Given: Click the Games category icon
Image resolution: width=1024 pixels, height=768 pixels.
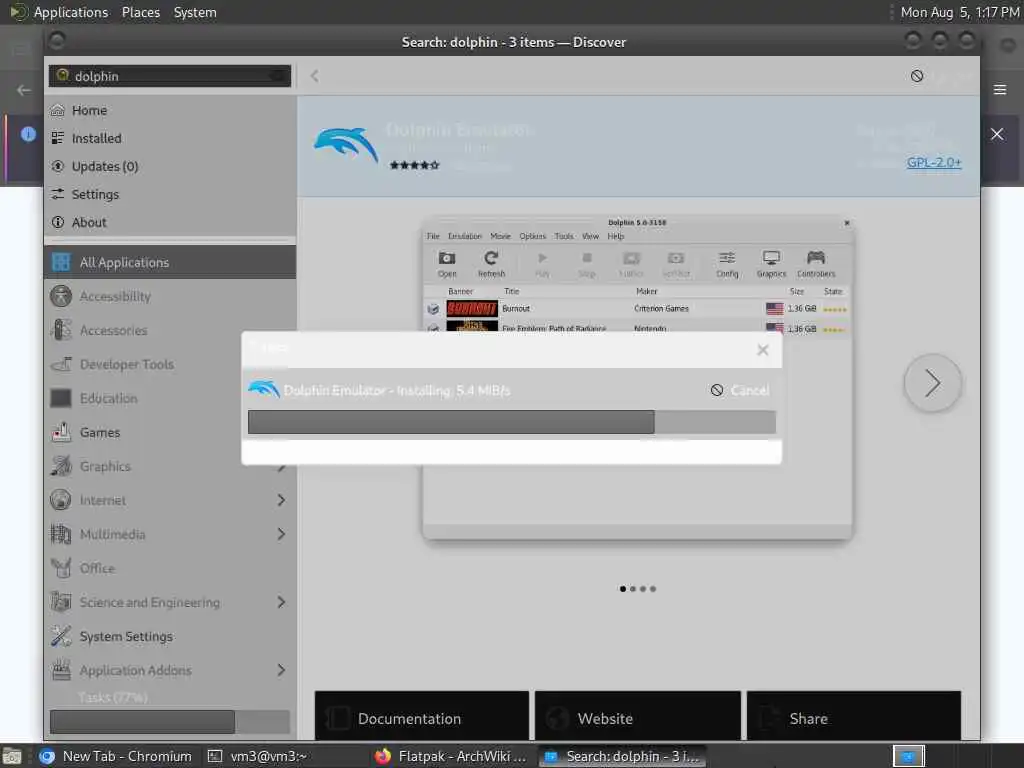Looking at the screenshot, I should 61,432.
